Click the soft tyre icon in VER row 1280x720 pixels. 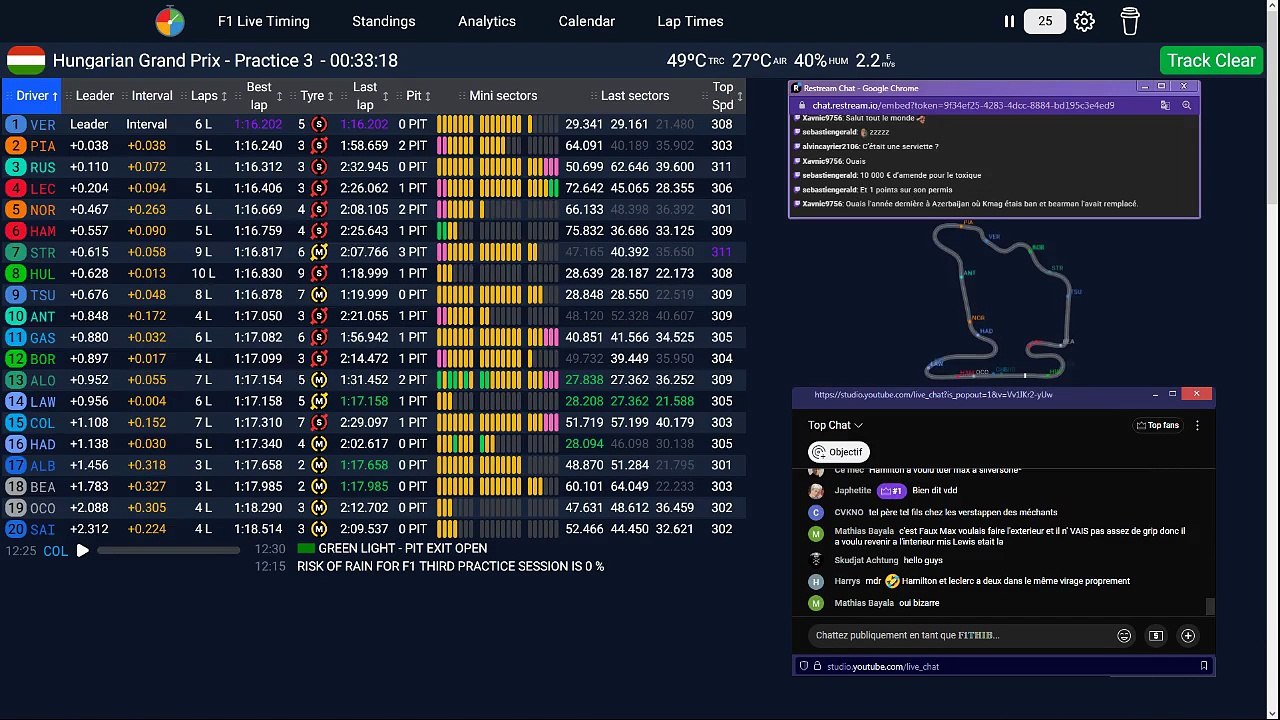coord(319,125)
